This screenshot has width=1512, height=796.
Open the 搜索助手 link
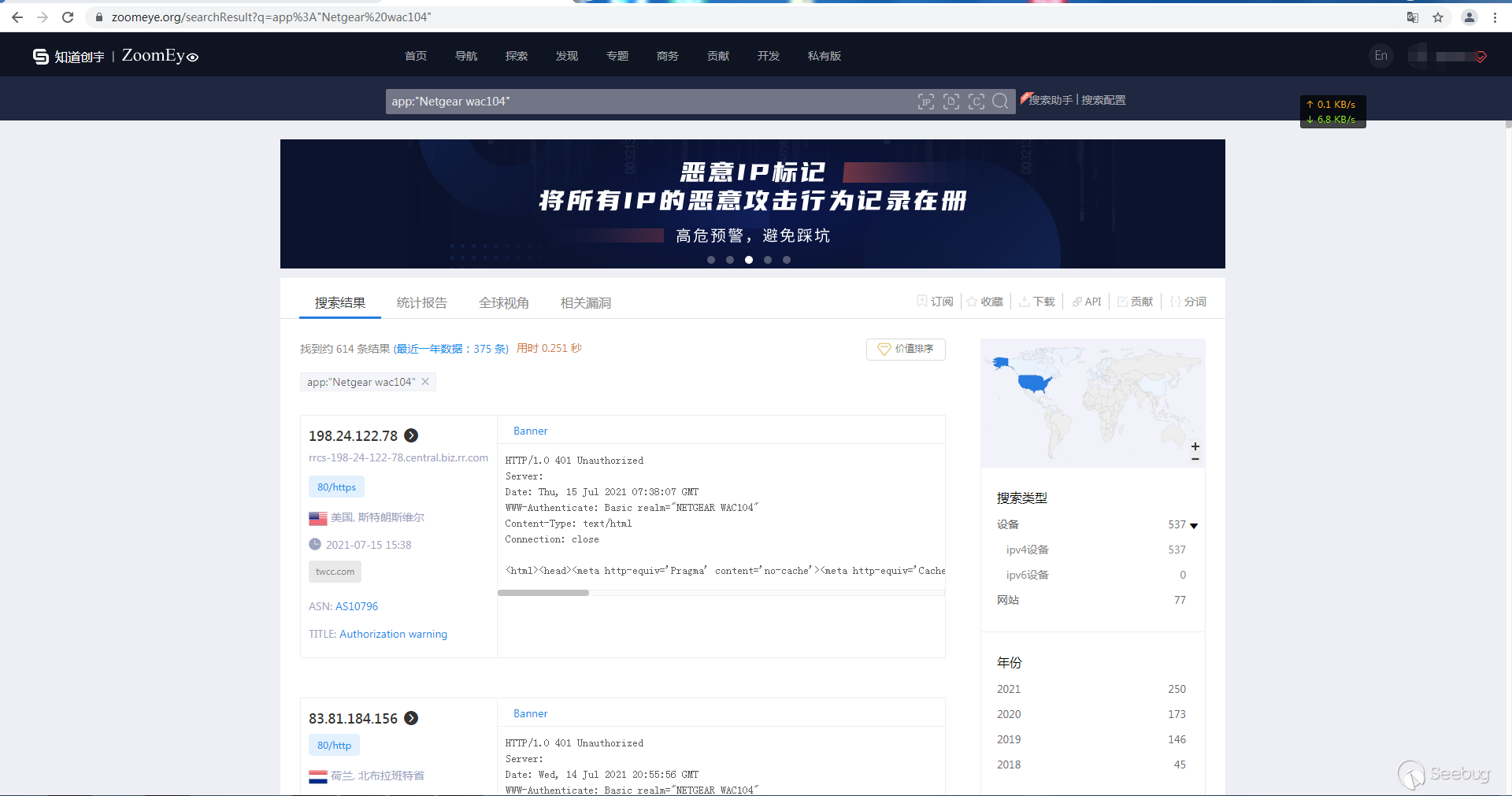[1051, 100]
